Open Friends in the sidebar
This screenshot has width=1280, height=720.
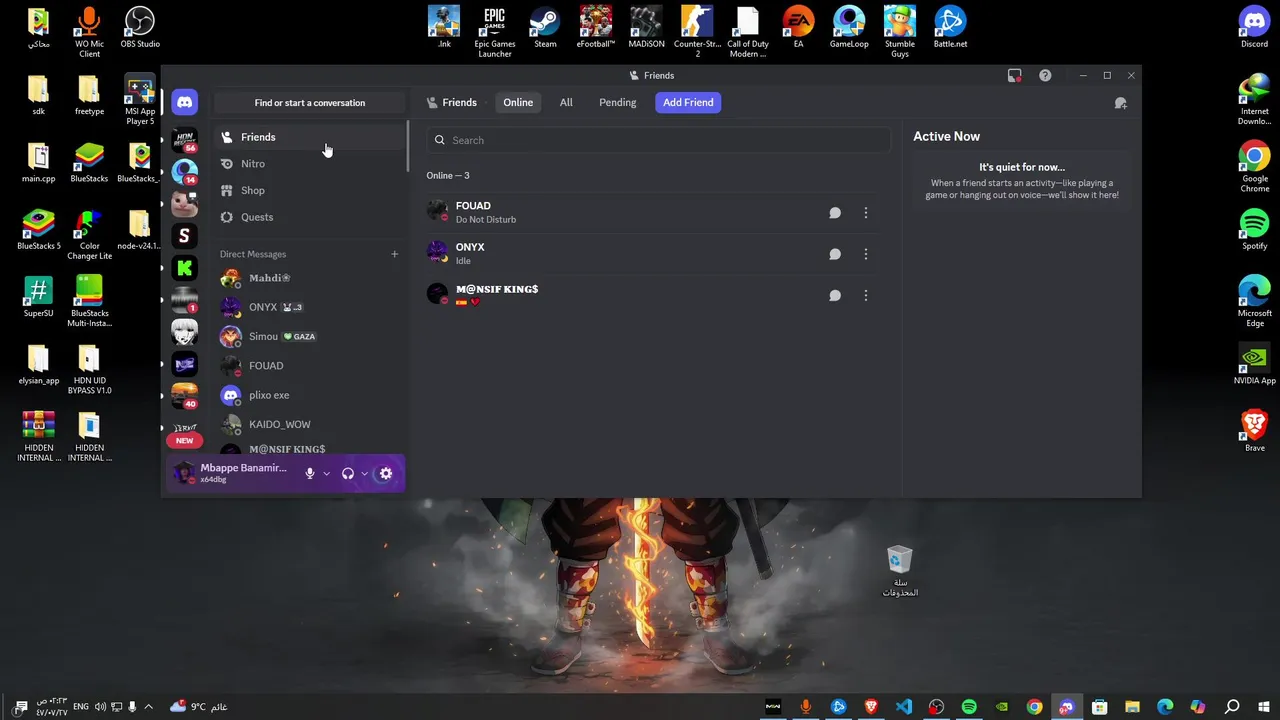click(310, 137)
